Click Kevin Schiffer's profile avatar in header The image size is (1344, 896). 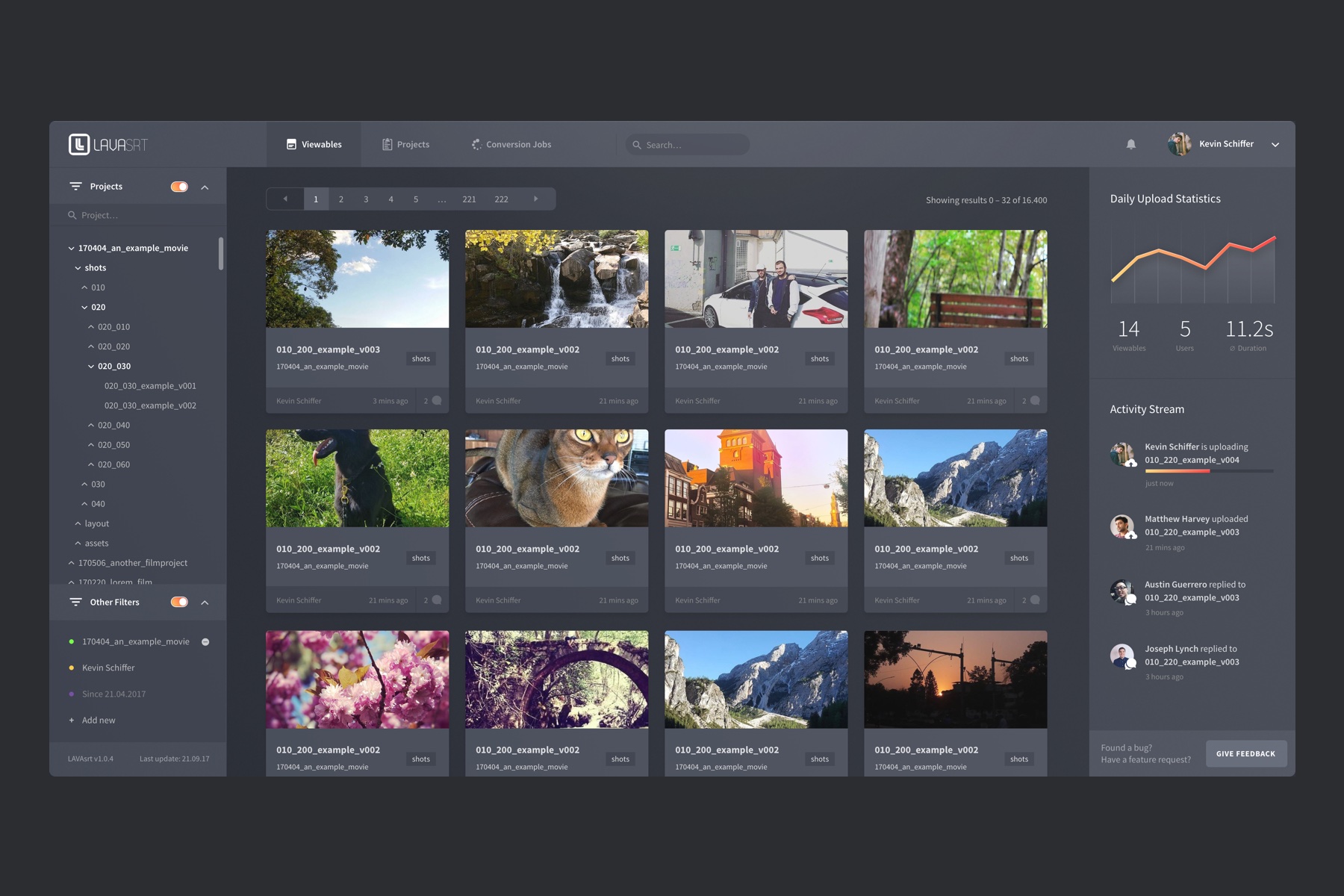tap(1179, 144)
